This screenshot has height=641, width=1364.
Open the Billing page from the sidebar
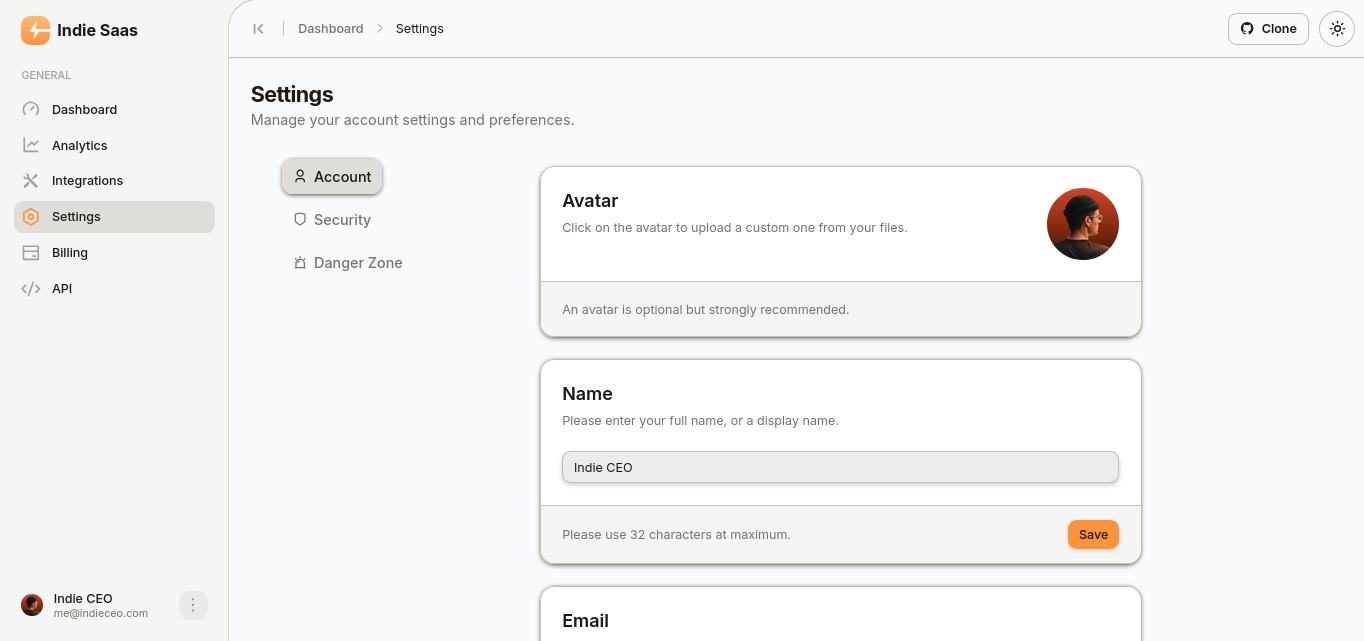pyautogui.click(x=114, y=253)
